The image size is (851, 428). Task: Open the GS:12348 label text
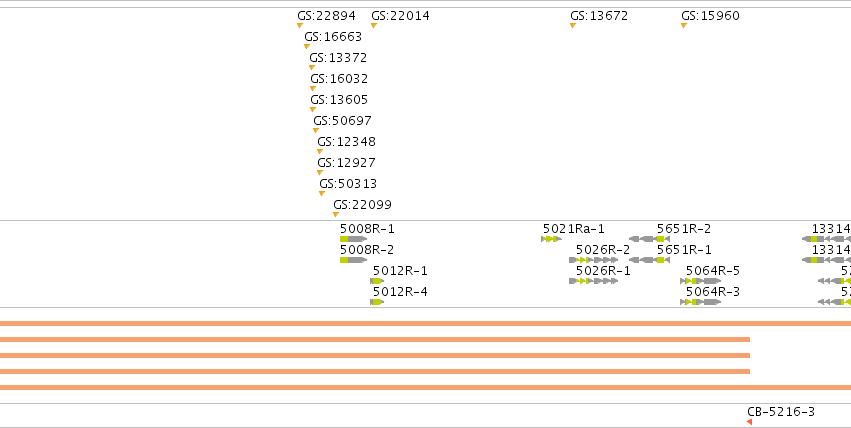pos(346,142)
